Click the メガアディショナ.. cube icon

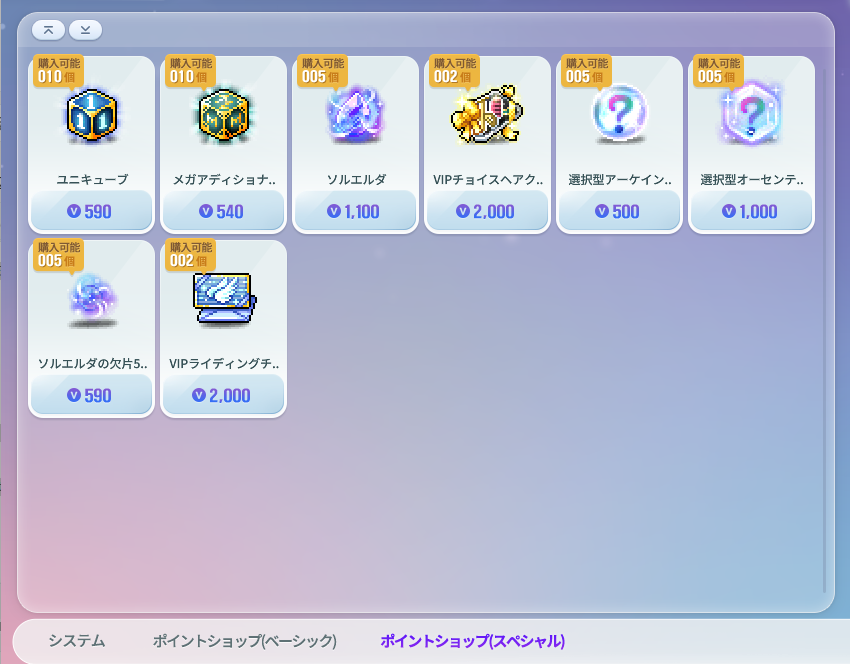point(224,115)
